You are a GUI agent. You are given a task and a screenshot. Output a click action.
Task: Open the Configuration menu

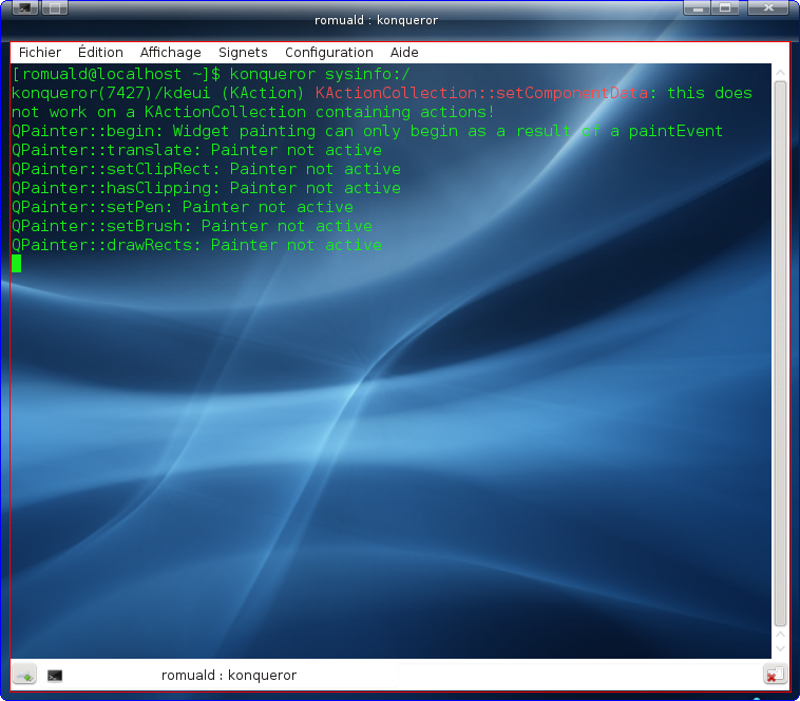(329, 53)
